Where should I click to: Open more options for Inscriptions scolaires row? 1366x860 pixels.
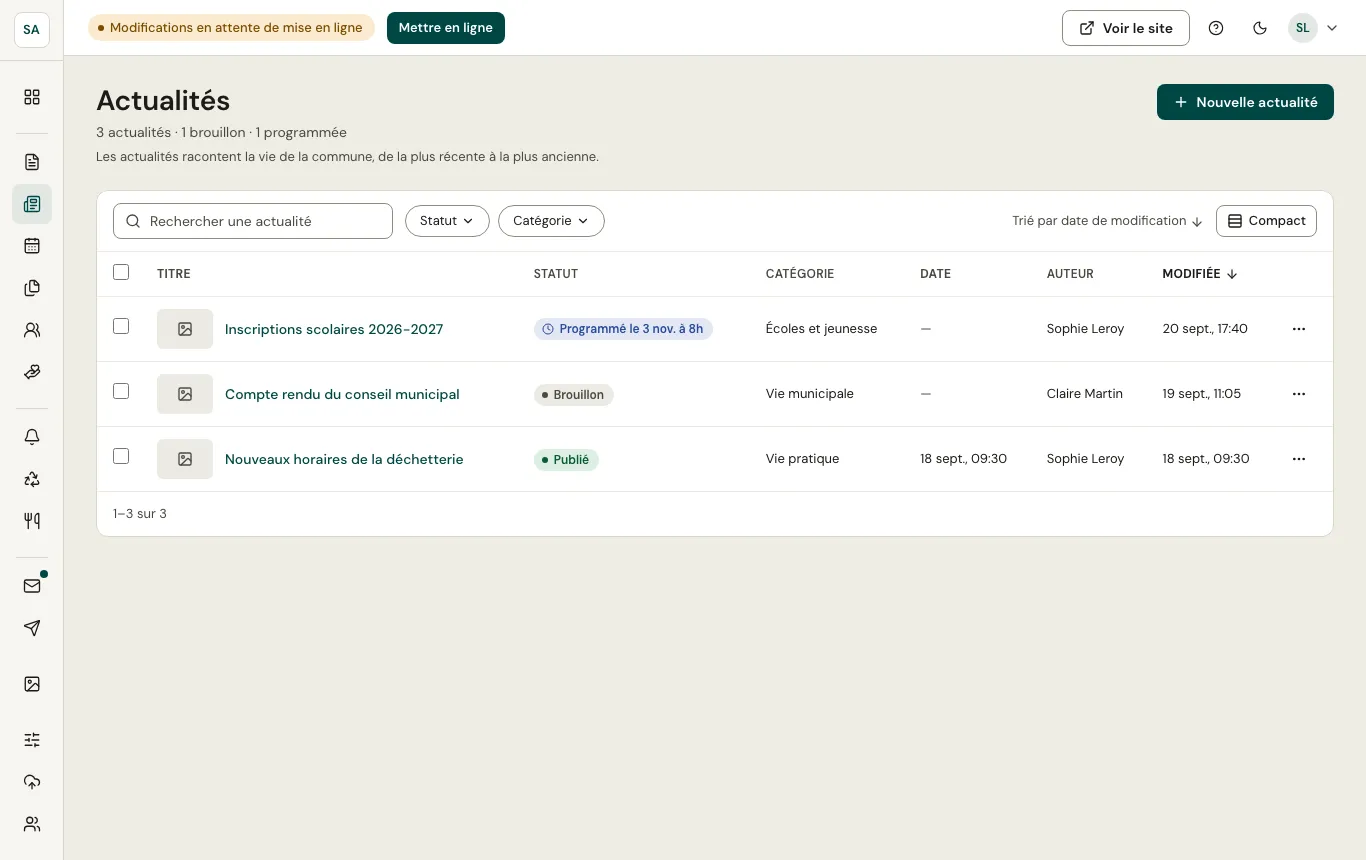[x=1299, y=329]
